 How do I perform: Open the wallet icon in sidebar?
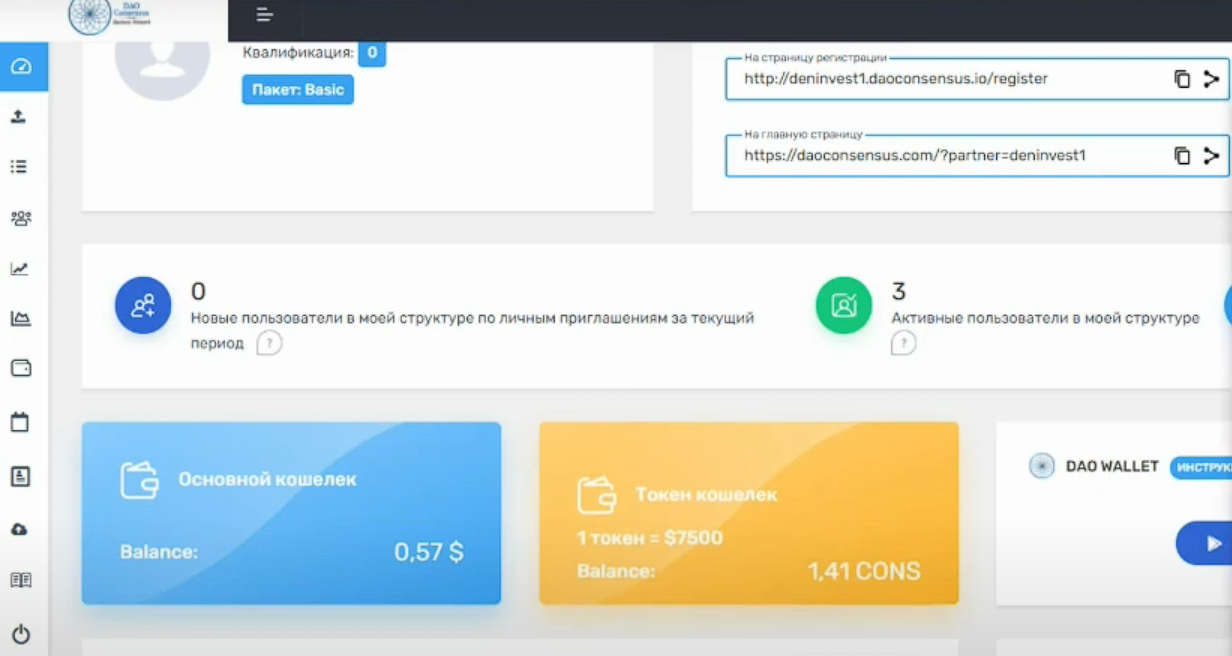pos(21,368)
